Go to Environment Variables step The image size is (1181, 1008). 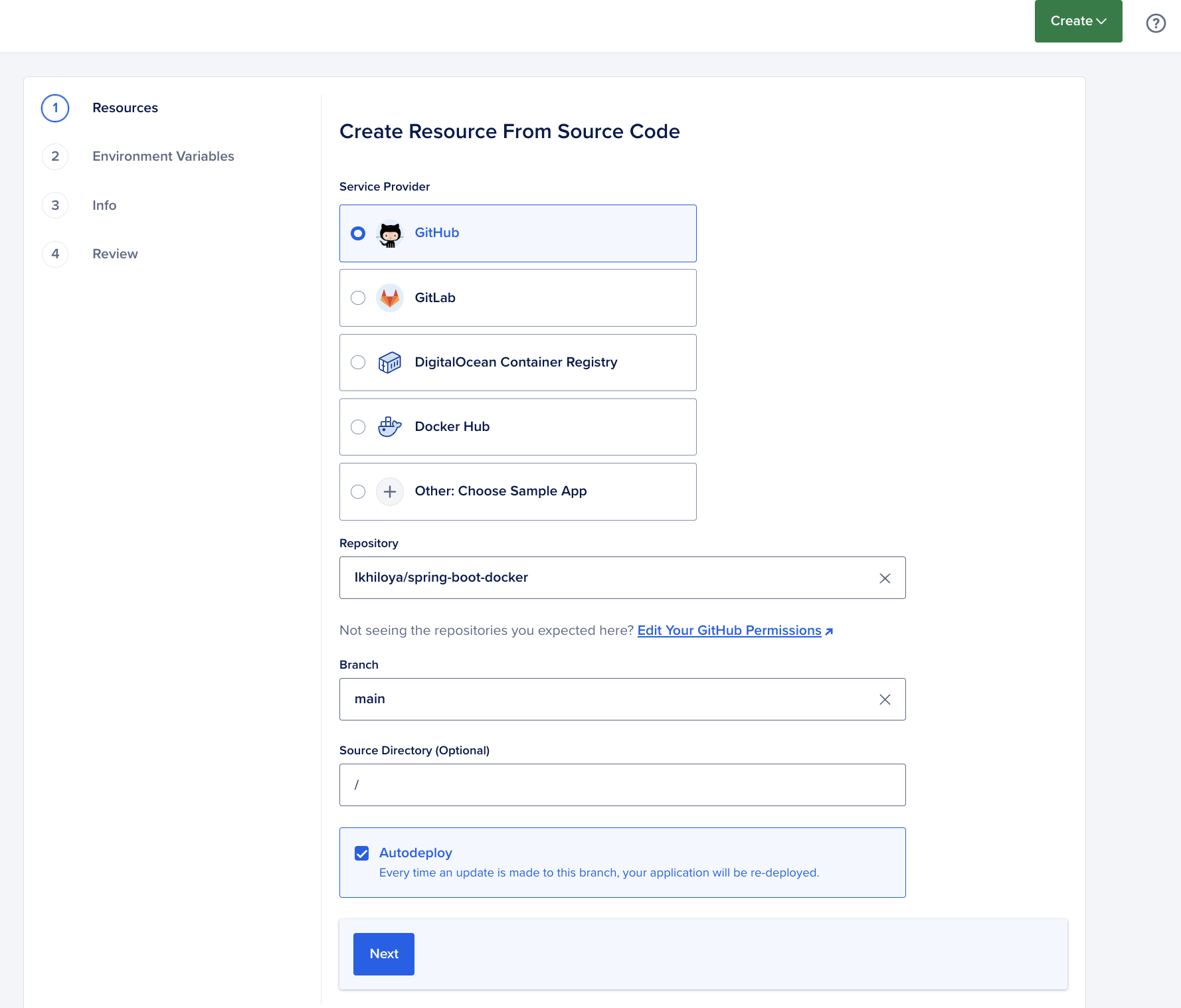pyautogui.click(x=163, y=157)
